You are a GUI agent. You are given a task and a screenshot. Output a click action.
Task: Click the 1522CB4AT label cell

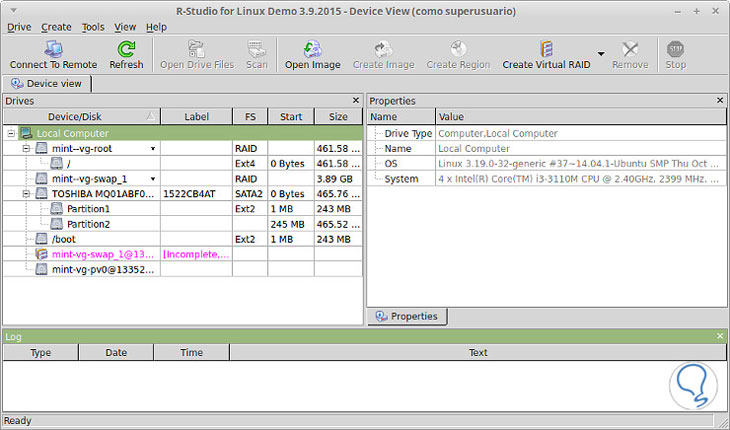(x=196, y=194)
